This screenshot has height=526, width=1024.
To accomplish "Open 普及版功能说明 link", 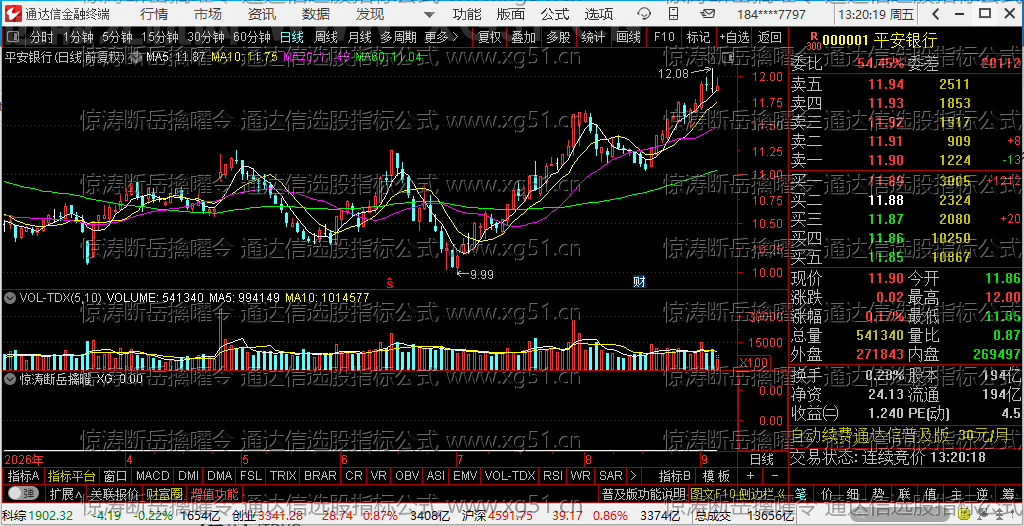I will click(x=643, y=493).
